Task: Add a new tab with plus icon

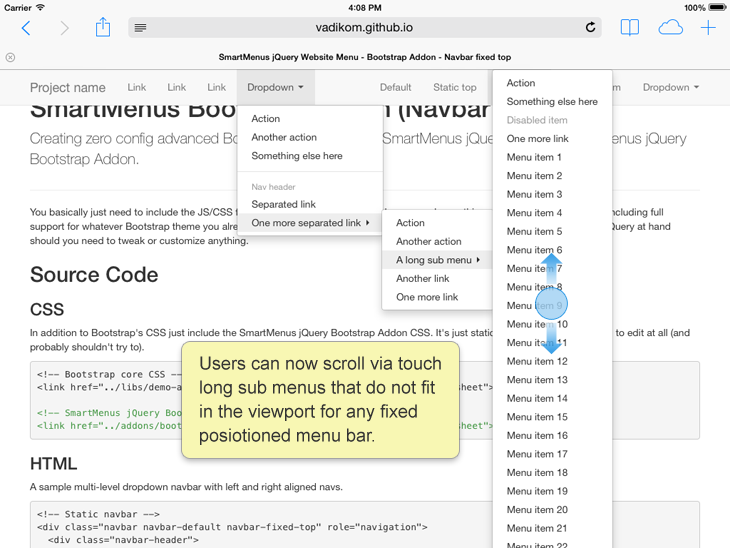Action: tap(708, 28)
